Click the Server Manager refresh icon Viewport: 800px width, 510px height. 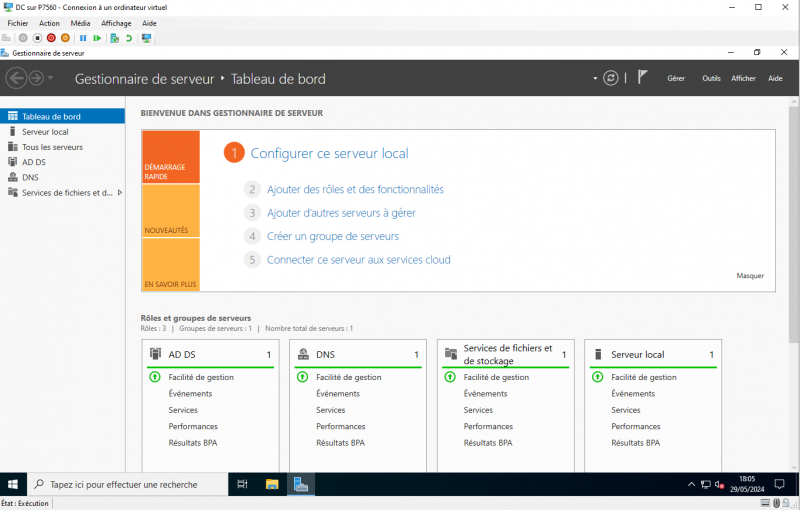pyautogui.click(x=611, y=78)
